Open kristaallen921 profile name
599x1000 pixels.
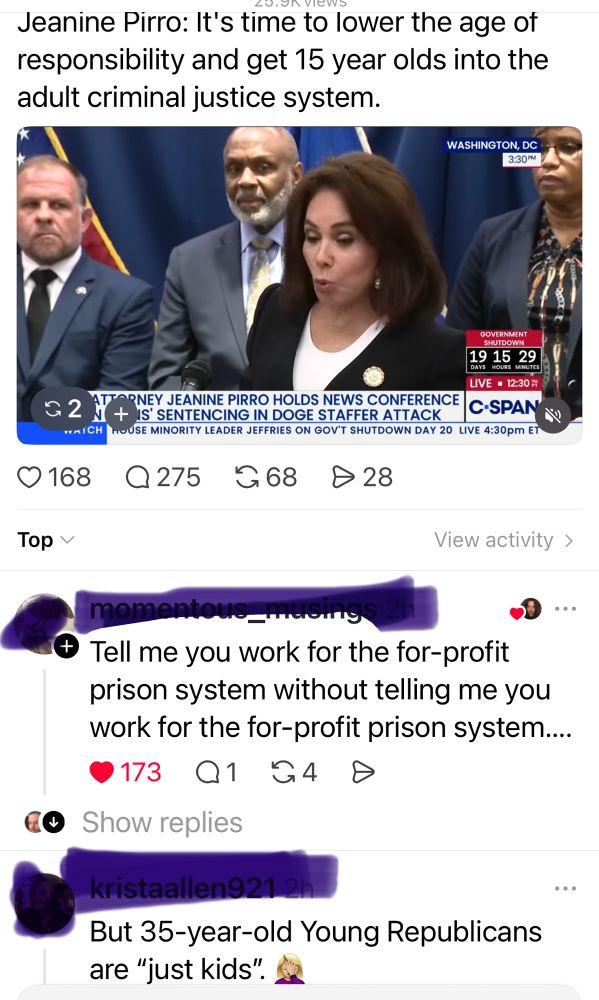(183, 888)
